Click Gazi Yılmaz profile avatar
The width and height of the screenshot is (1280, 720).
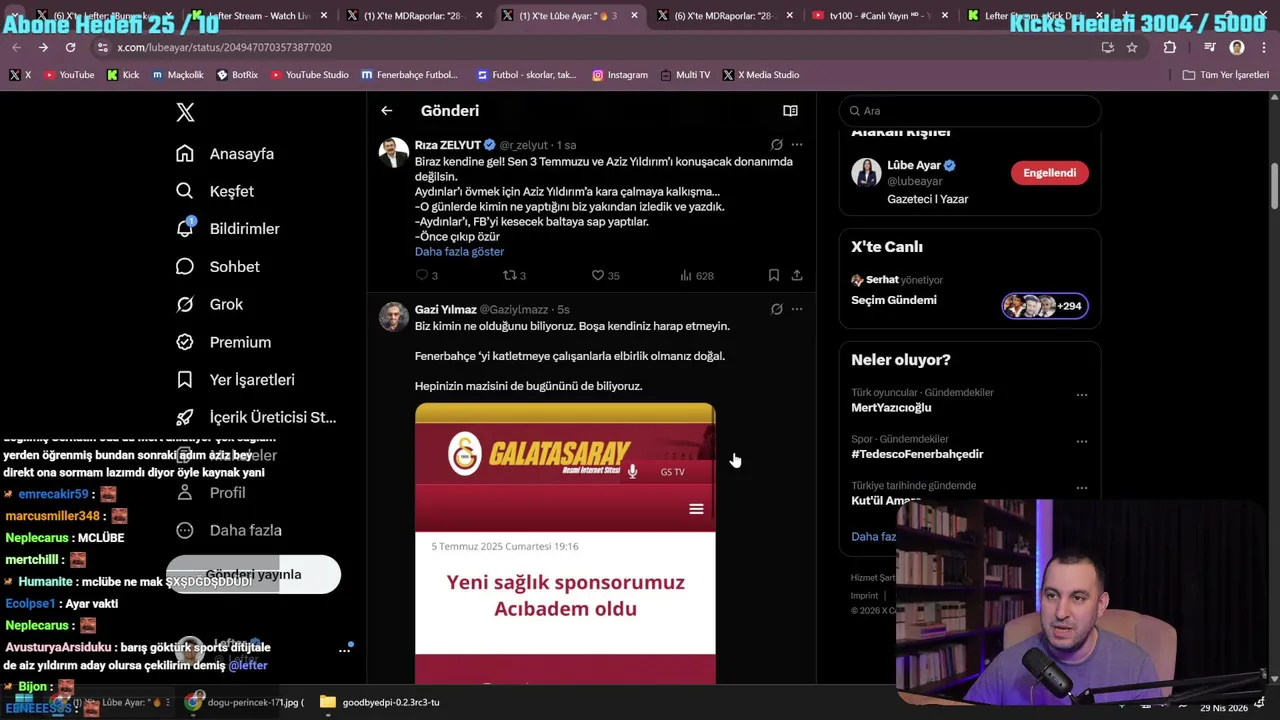click(394, 317)
